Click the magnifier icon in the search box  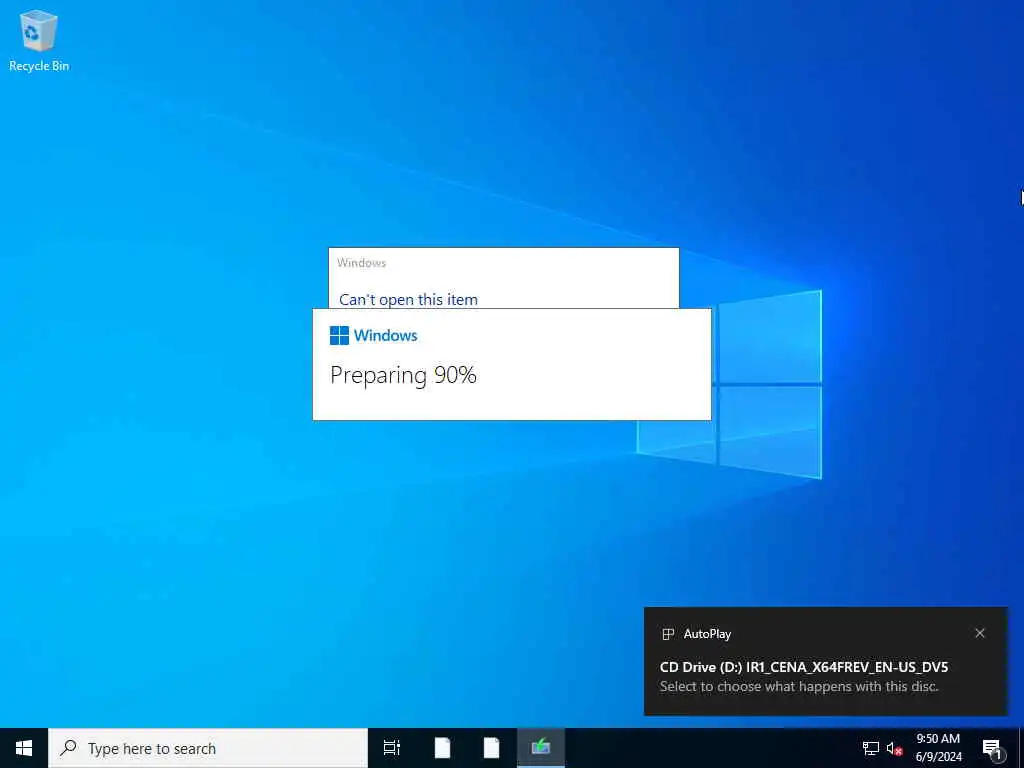click(x=68, y=748)
